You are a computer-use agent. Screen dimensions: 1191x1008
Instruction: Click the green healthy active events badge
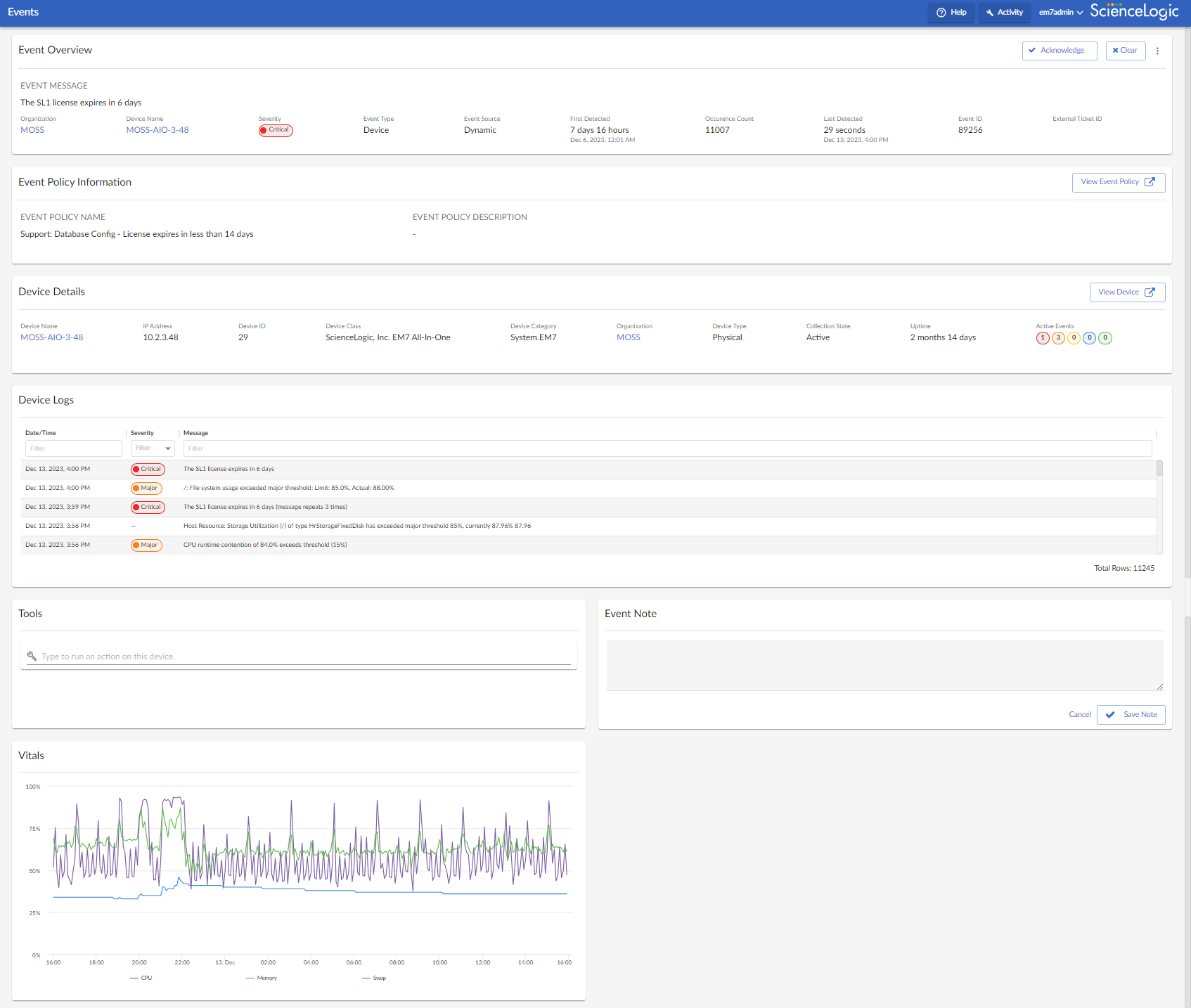click(x=1105, y=338)
